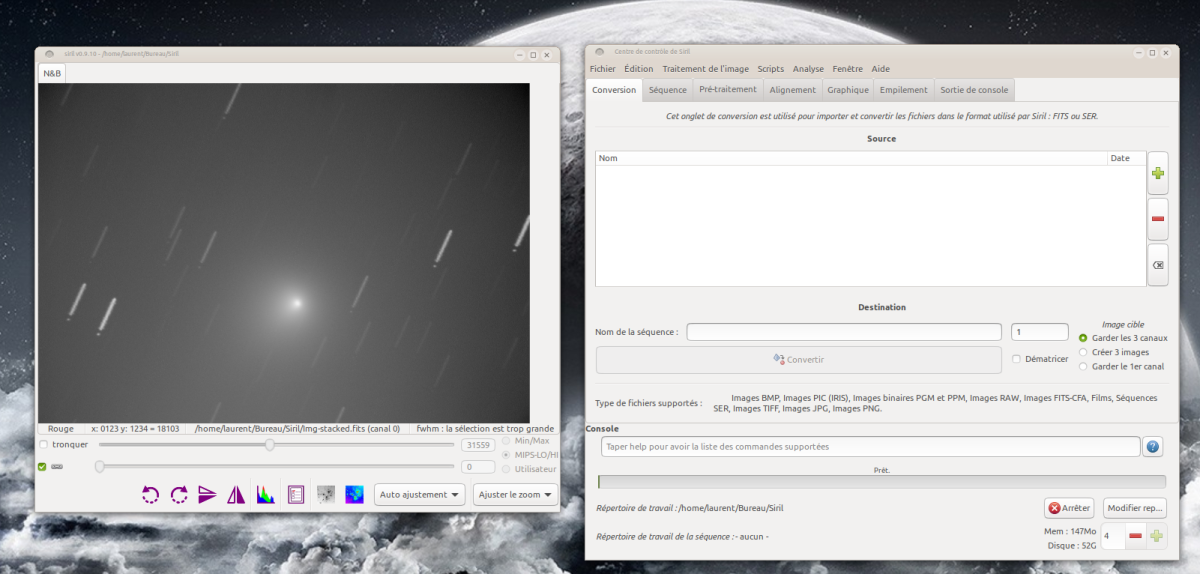The image size is (1200, 574).
Task: Open the Auto ajustement dropdown
Action: tap(420, 494)
